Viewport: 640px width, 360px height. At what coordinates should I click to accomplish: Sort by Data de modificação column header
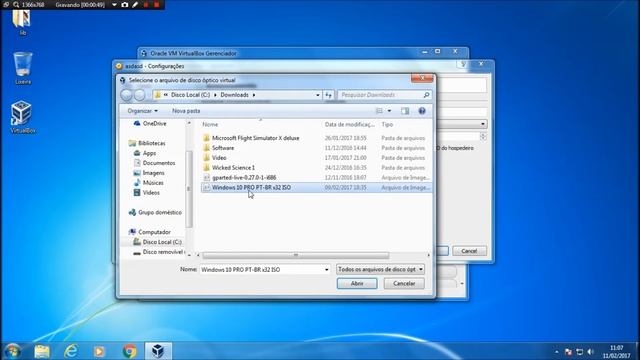click(350, 124)
